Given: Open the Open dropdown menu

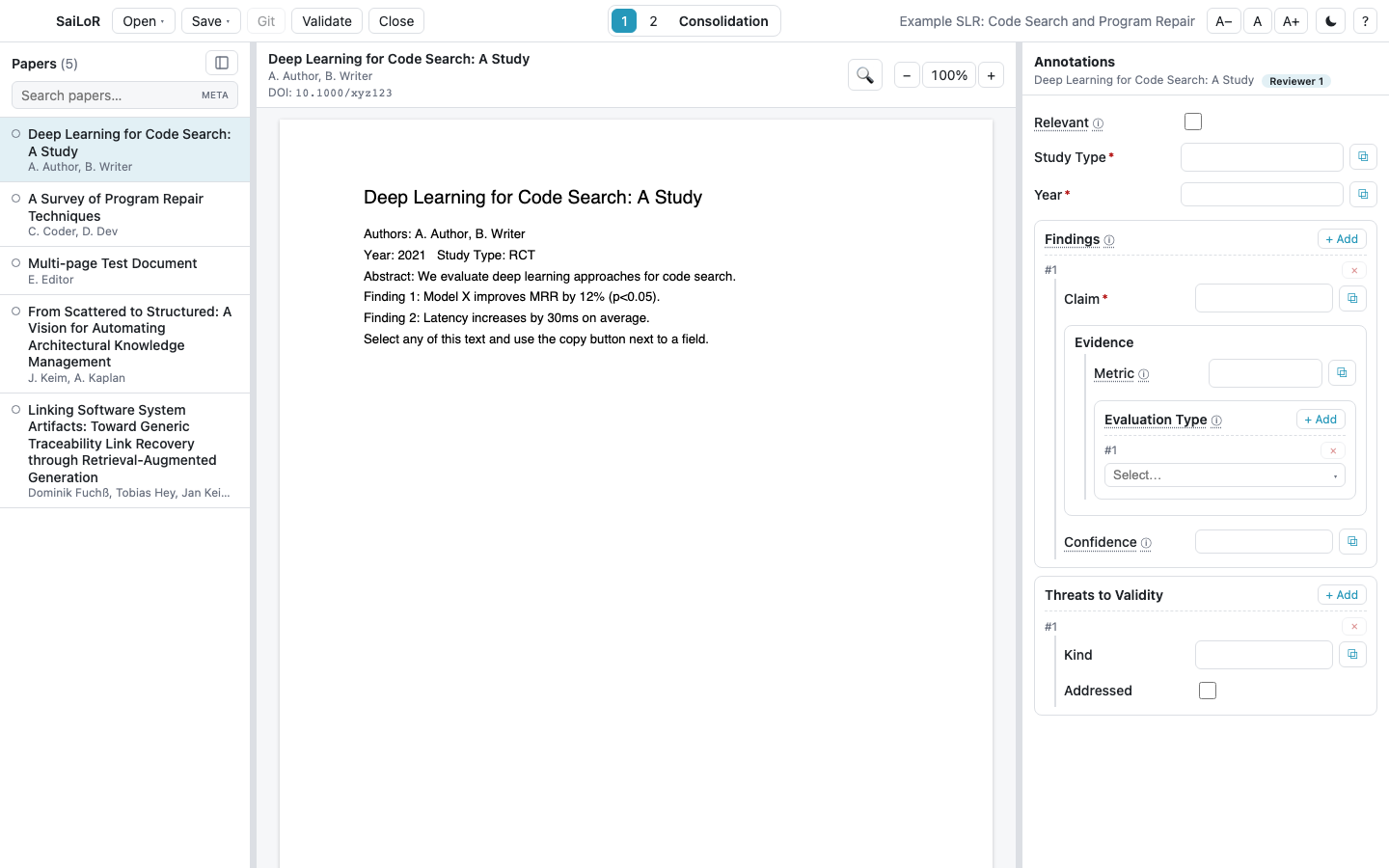Looking at the screenshot, I should [144, 21].
